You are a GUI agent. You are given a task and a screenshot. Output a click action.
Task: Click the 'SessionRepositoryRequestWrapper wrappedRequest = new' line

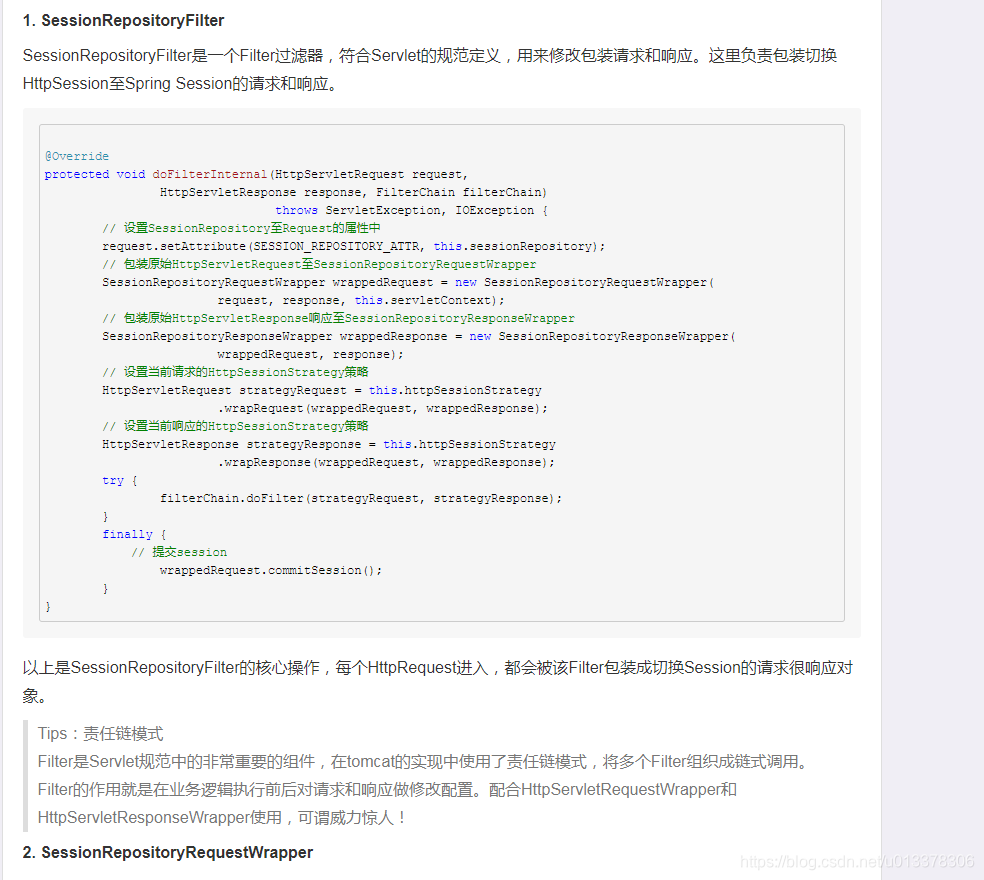tap(408, 282)
